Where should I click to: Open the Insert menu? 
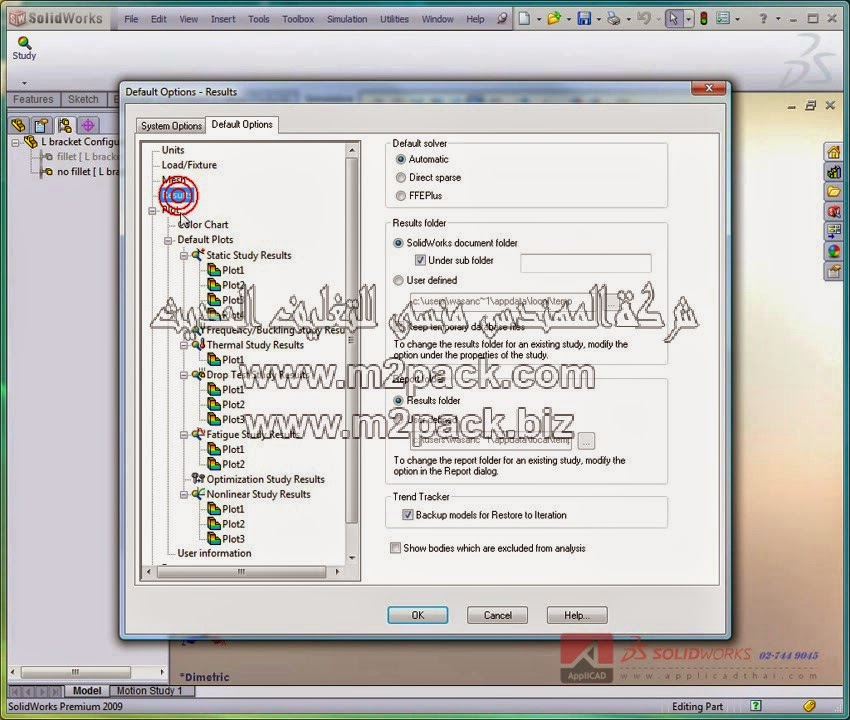[x=223, y=19]
